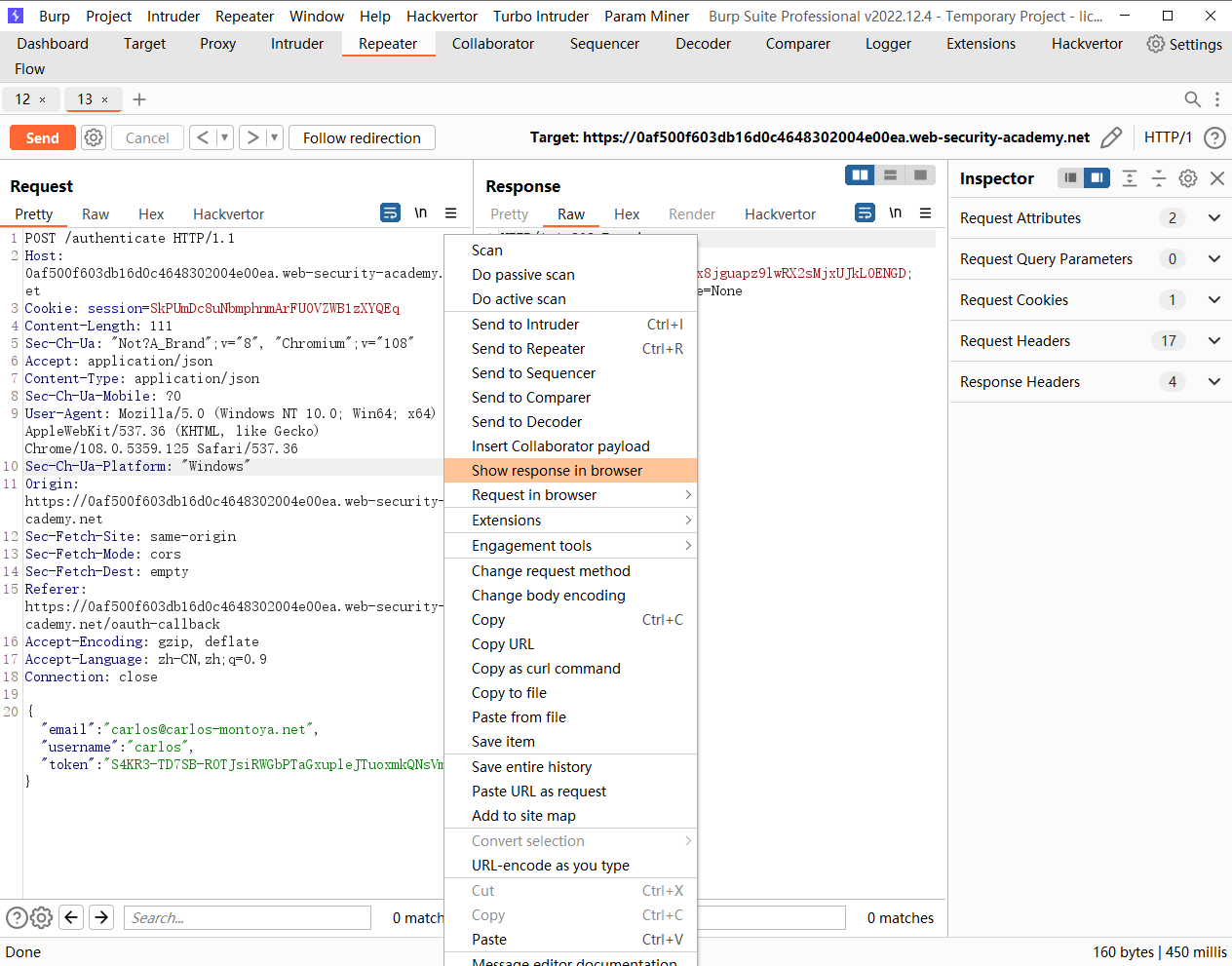Click the Search field at the bottom
Image resolution: width=1232 pixels, height=966 pixels.
click(x=247, y=916)
